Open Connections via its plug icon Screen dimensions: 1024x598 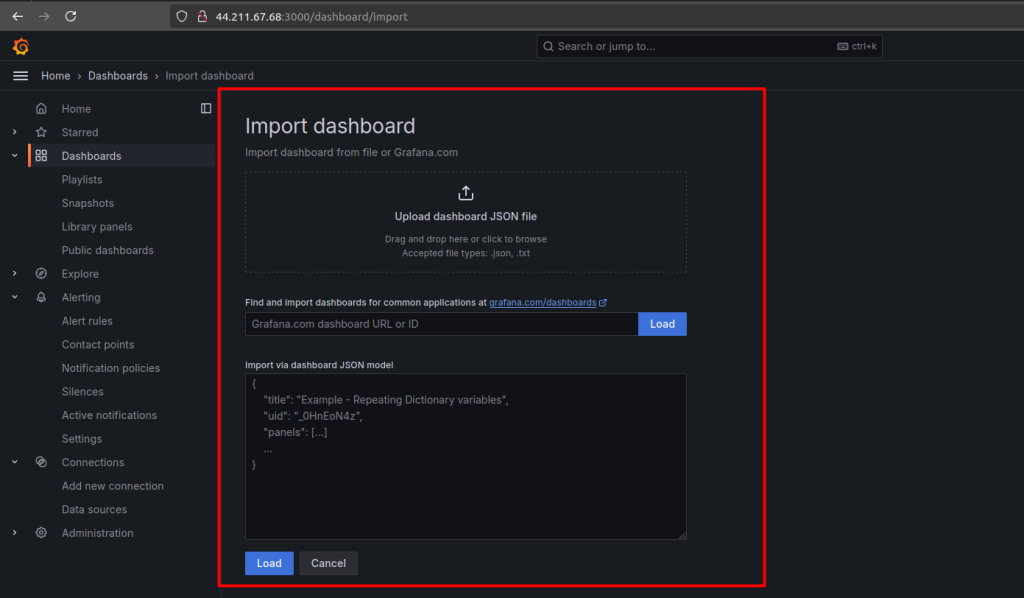coord(40,462)
